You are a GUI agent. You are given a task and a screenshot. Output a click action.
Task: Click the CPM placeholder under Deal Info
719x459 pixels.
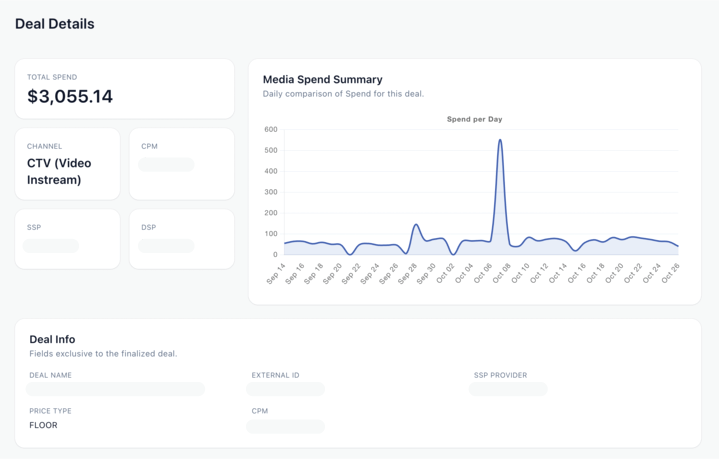tap(286, 427)
